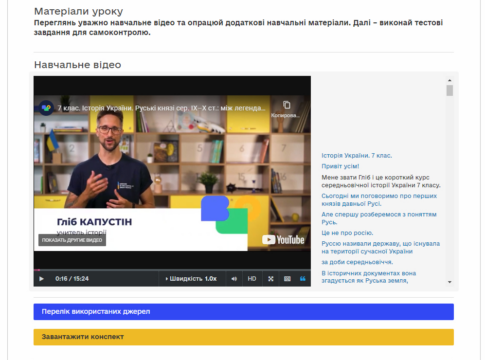
Task: Jump to line 'Це не про росію.'
Action: 347,233
